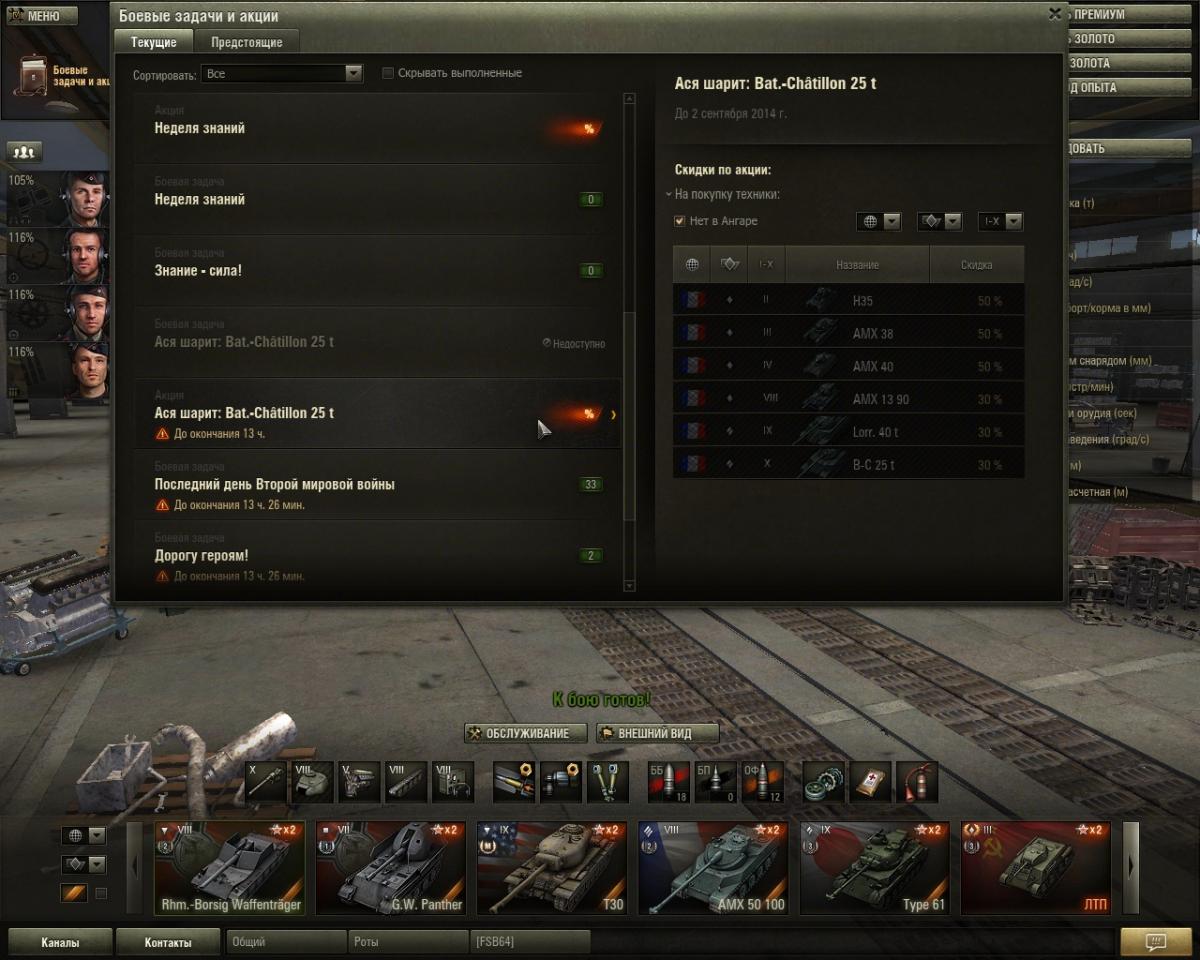Image resolution: width=1200 pixels, height=960 pixels.
Task: Open the suspension tracks module slot
Action: (x=406, y=781)
